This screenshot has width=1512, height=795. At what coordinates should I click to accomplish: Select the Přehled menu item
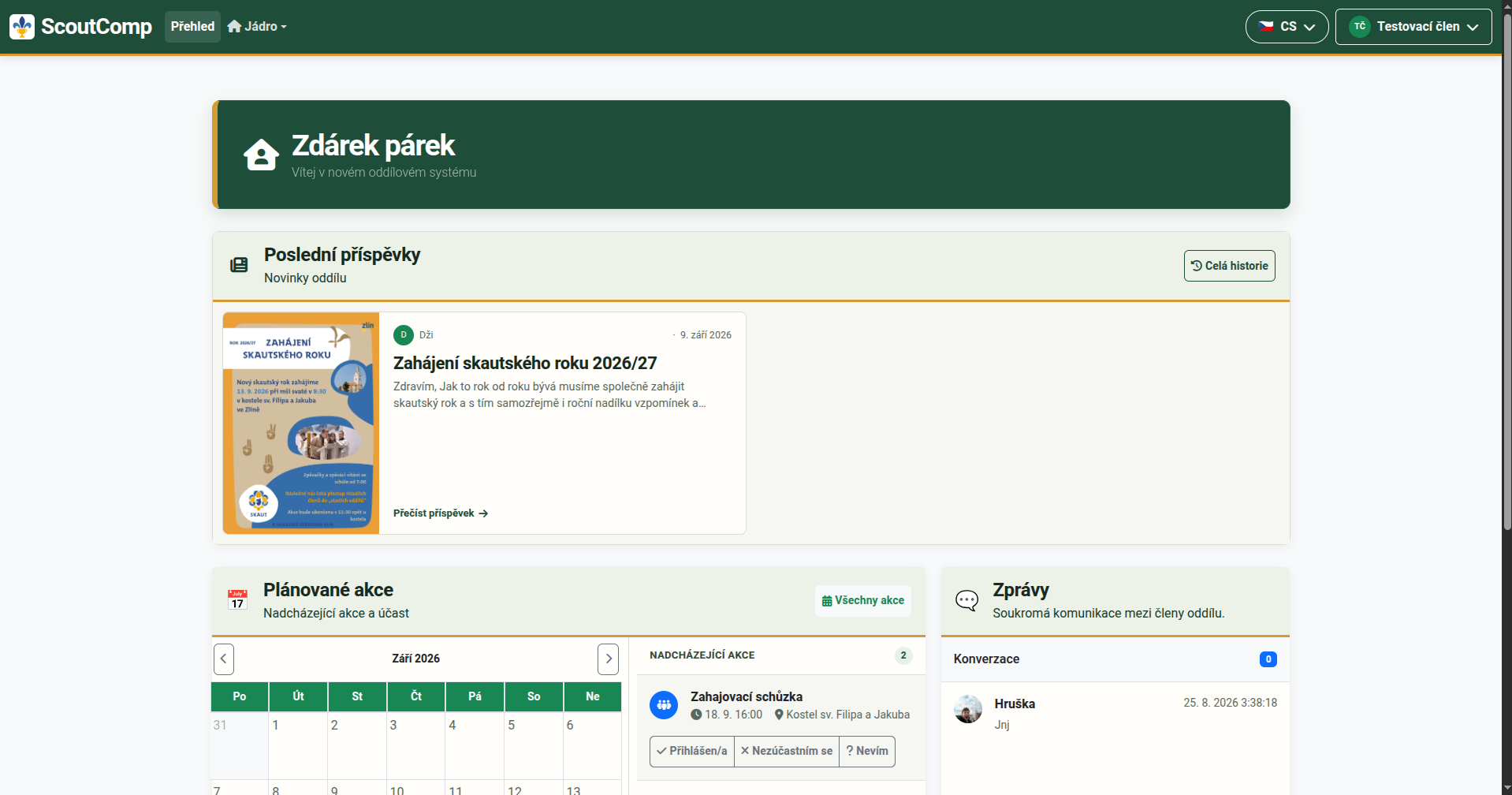[192, 27]
